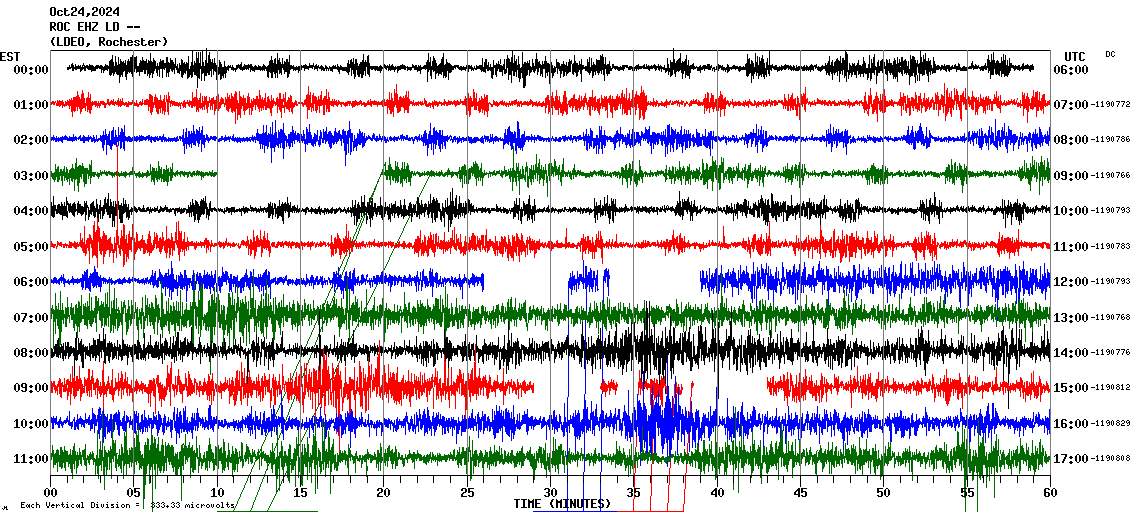Click the EST column heading
The width and height of the screenshot is (1130, 519).
tap(10, 56)
